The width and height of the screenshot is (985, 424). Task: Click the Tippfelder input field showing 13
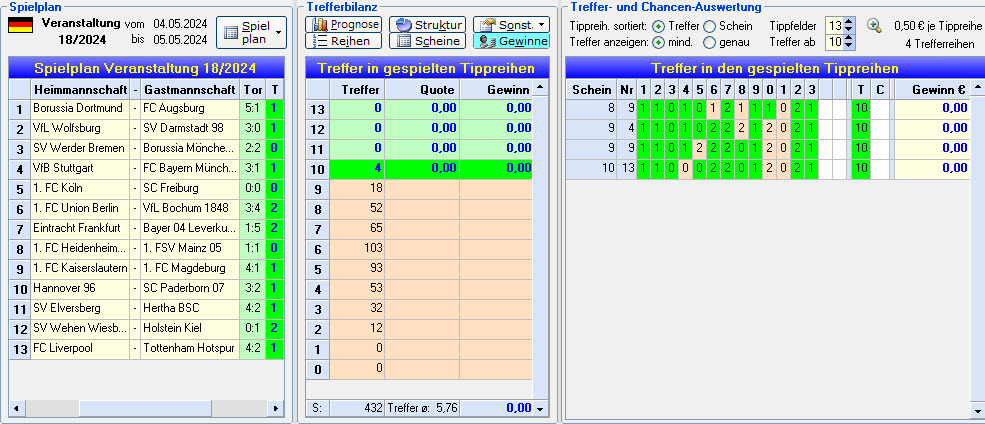click(x=834, y=26)
